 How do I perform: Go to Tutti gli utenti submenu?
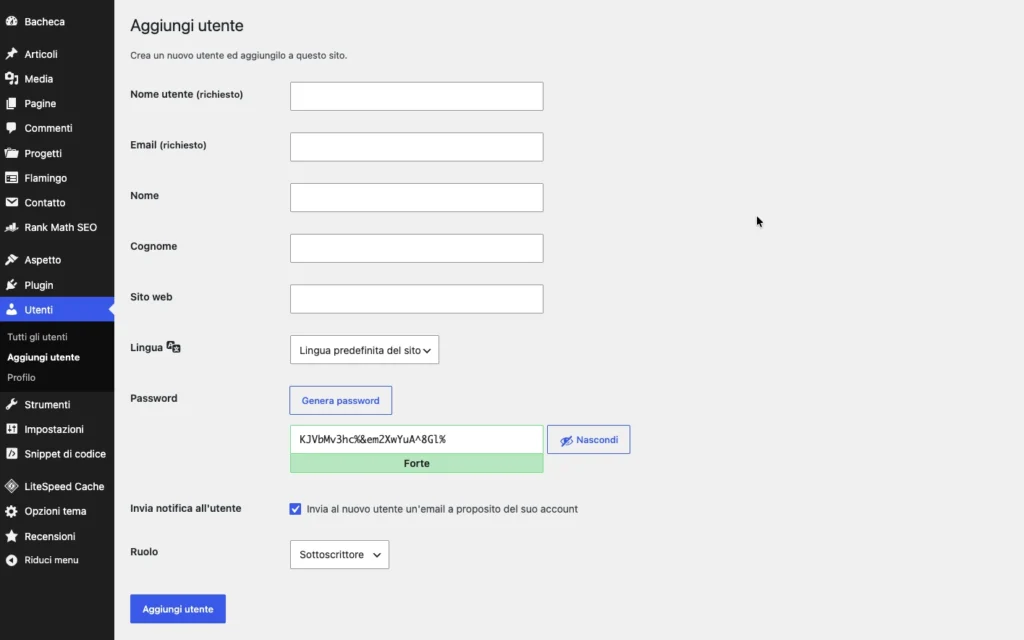tap(37, 337)
